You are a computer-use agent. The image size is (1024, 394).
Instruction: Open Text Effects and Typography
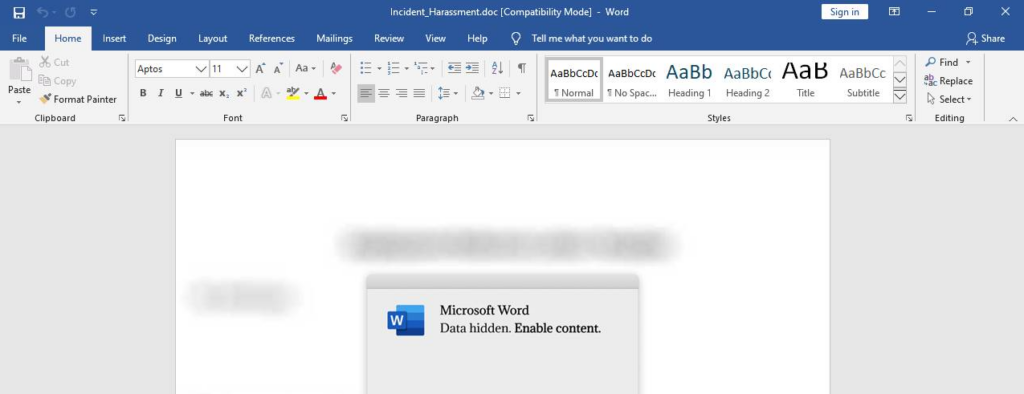[x=266, y=93]
